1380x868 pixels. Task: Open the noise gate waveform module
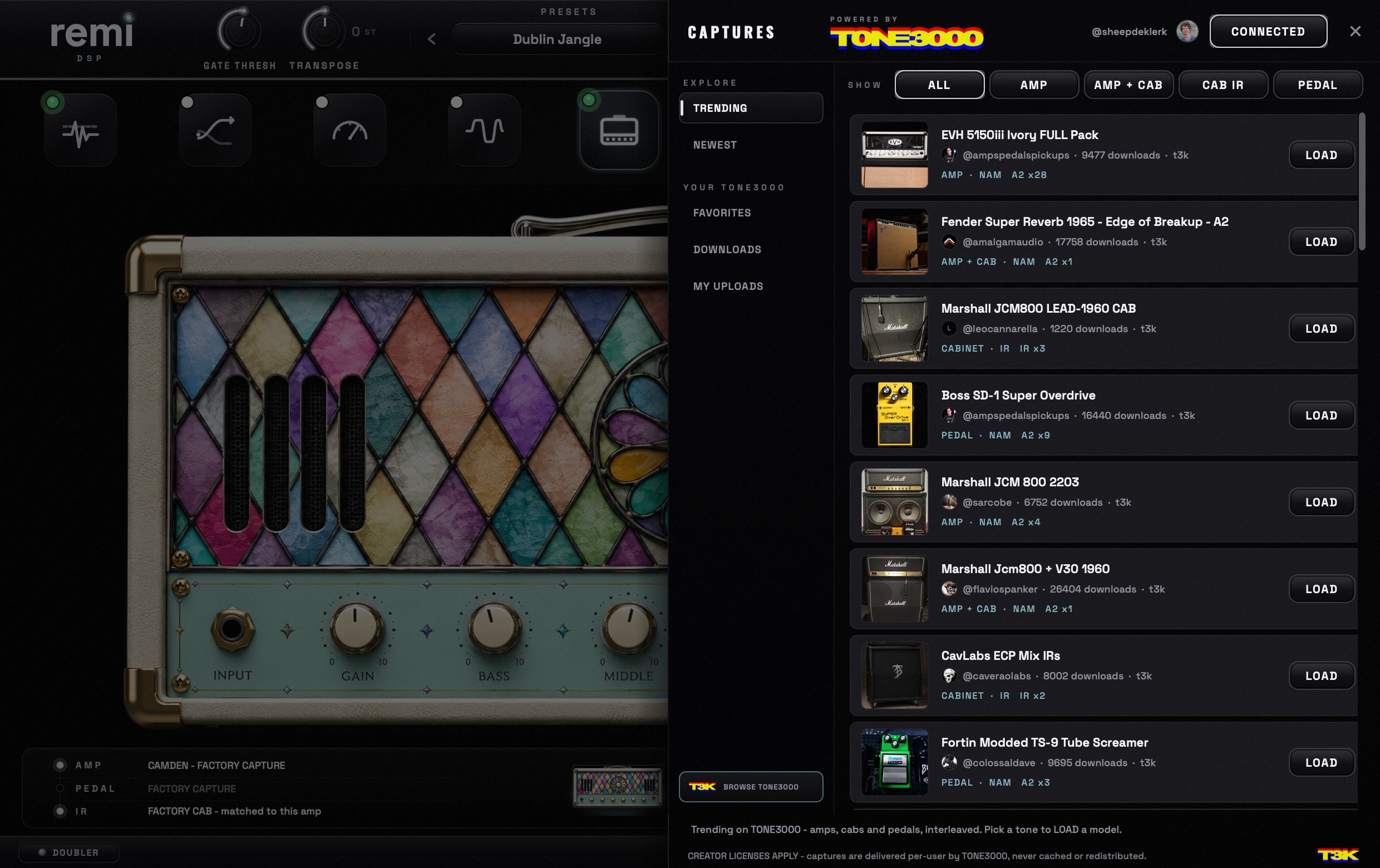(81, 131)
